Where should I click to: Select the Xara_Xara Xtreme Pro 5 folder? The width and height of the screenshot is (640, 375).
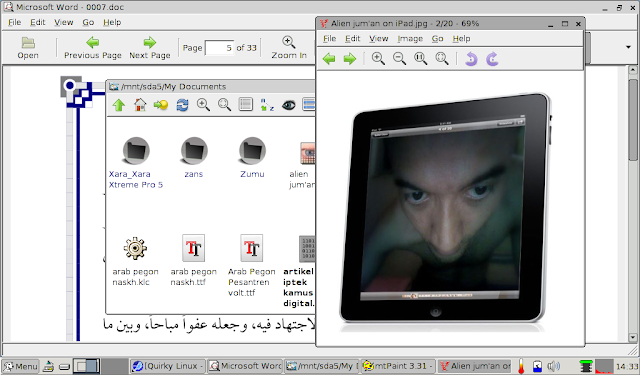[136, 163]
